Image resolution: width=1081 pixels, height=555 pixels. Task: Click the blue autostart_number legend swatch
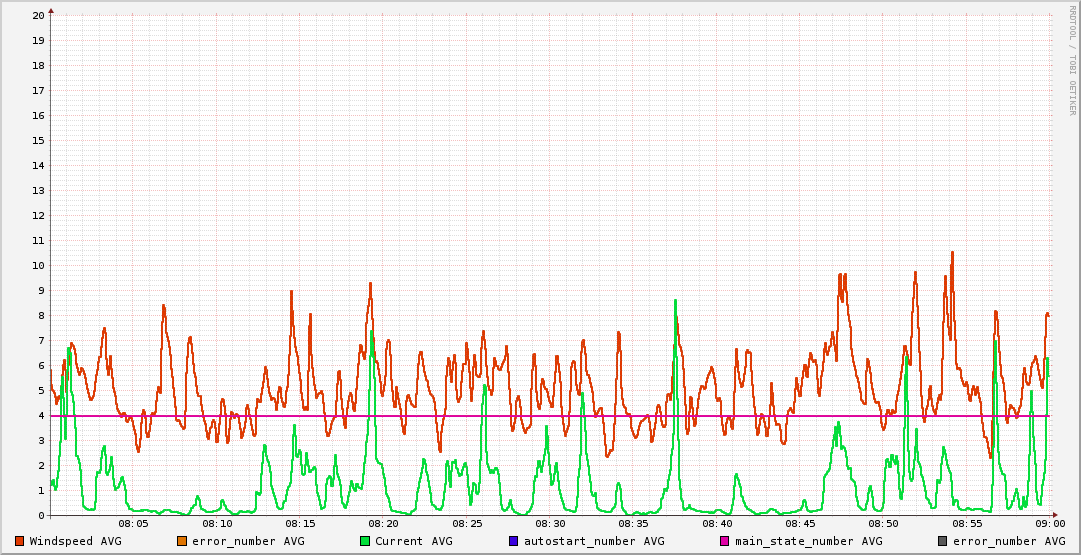(x=514, y=541)
